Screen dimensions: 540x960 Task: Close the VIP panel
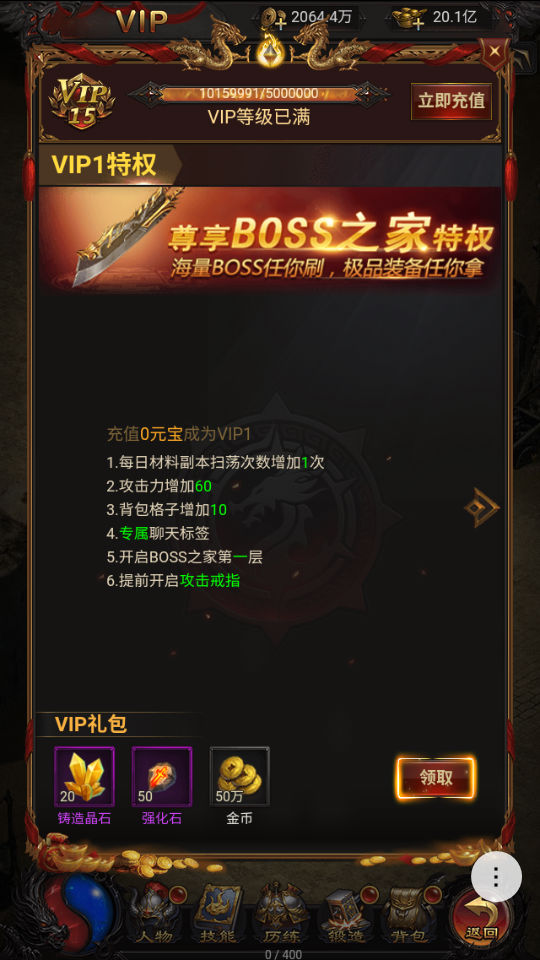pos(495,50)
